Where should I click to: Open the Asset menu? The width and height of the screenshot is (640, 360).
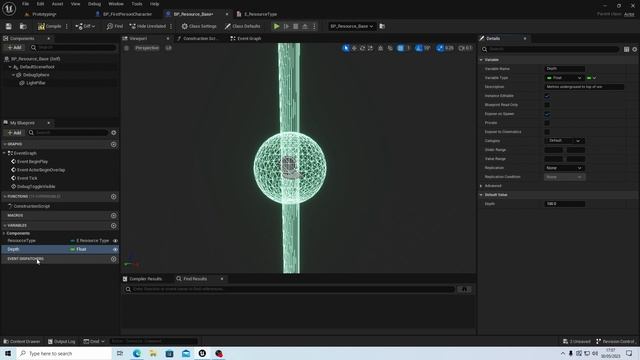58,4
